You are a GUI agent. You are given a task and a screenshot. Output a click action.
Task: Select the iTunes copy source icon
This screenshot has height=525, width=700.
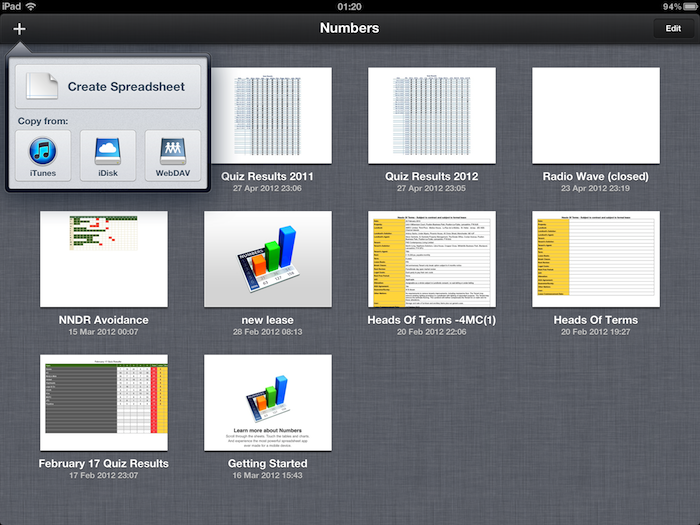point(43,155)
